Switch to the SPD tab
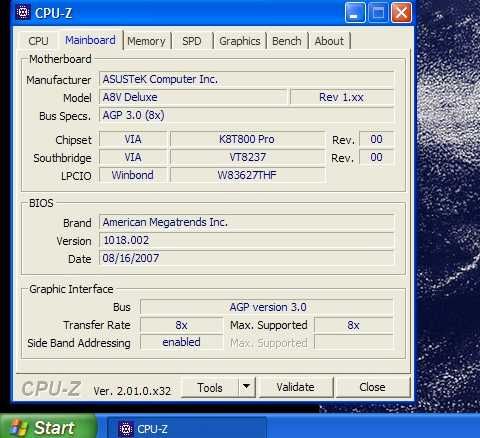The image size is (480, 438). point(192,41)
